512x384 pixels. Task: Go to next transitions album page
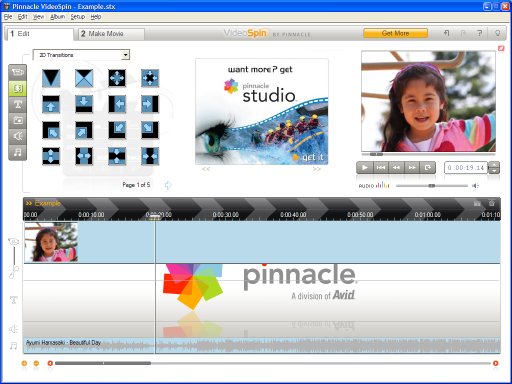point(168,185)
